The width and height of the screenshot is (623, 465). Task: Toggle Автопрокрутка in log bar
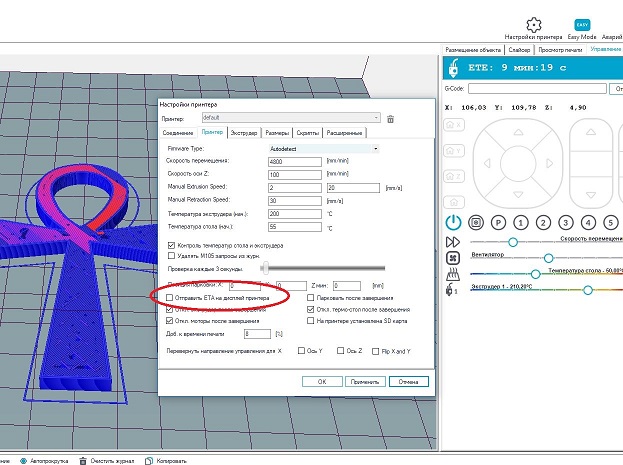[44, 461]
